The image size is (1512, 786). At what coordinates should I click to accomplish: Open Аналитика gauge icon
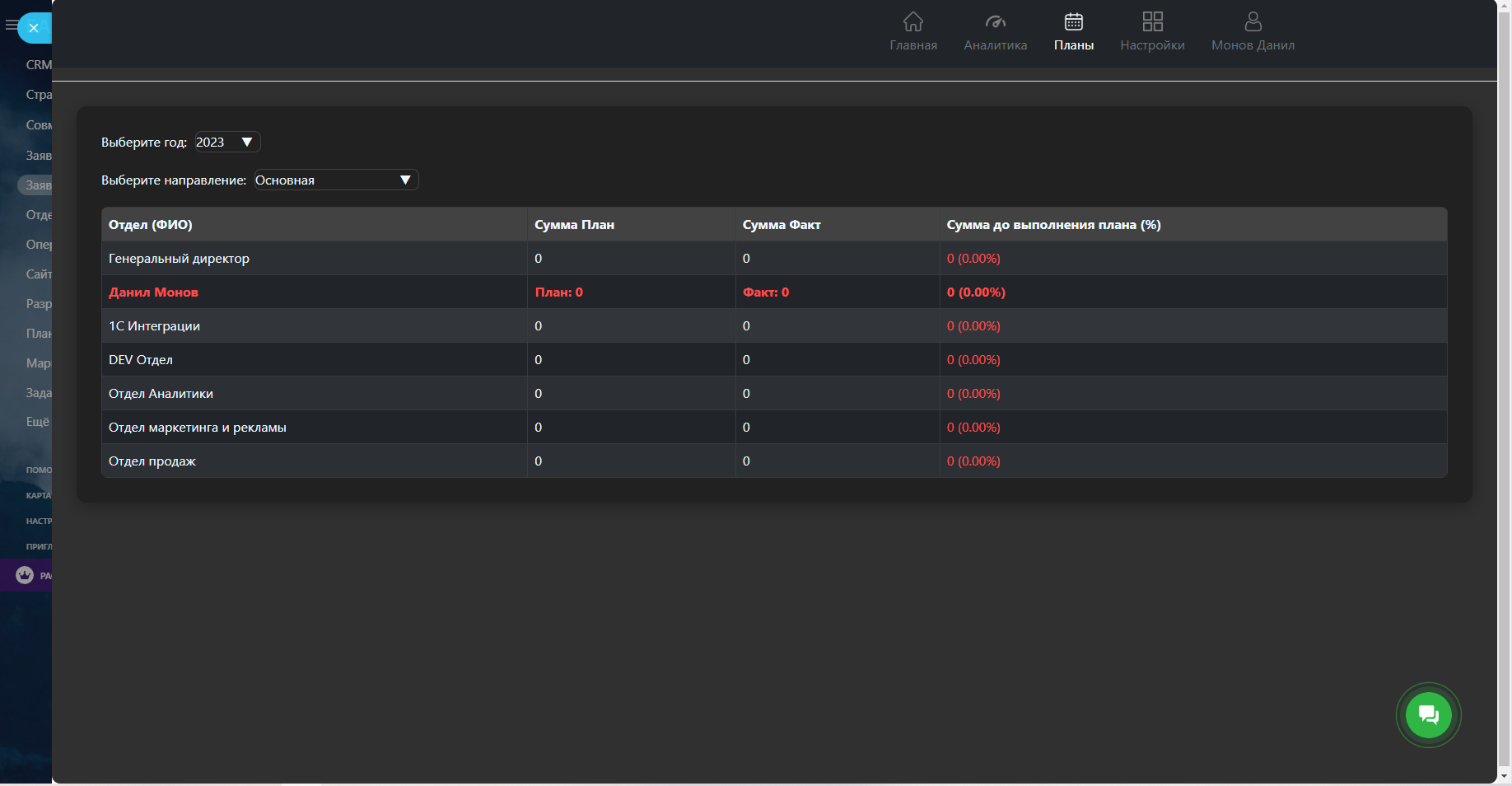995,21
